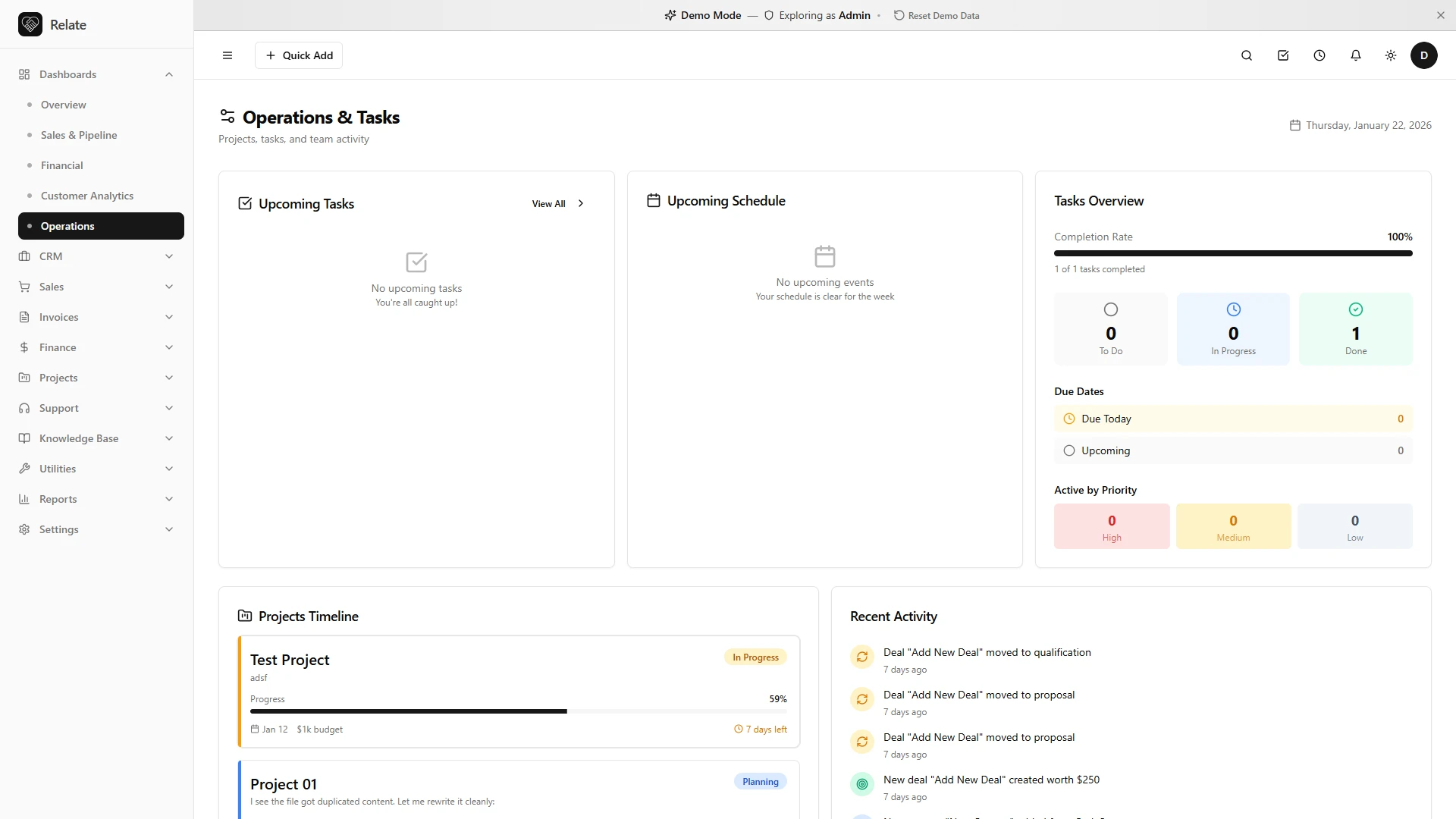Click the Done count tile

[x=1356, y=329]
